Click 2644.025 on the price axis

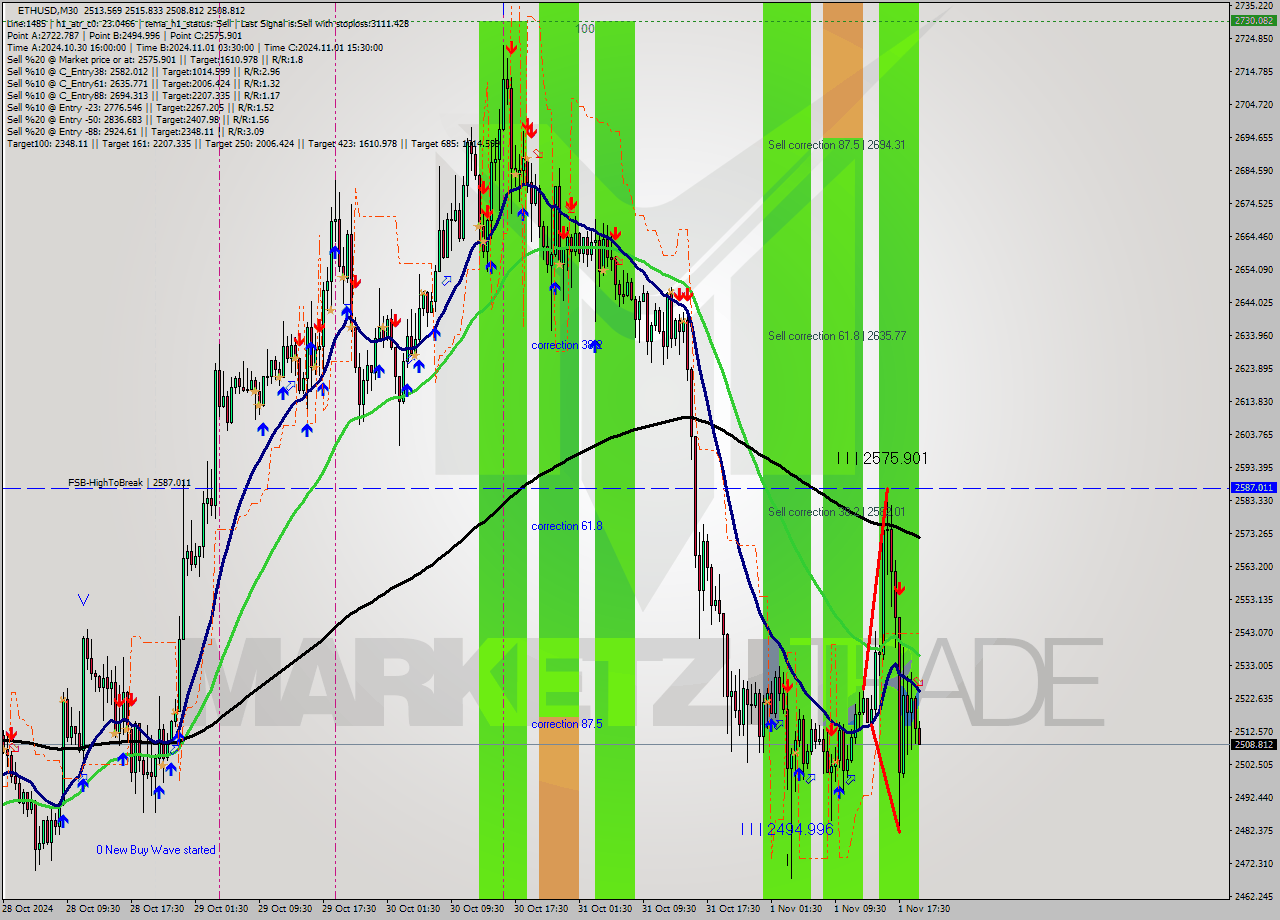pyautogui.click(x=1253, y=303)
